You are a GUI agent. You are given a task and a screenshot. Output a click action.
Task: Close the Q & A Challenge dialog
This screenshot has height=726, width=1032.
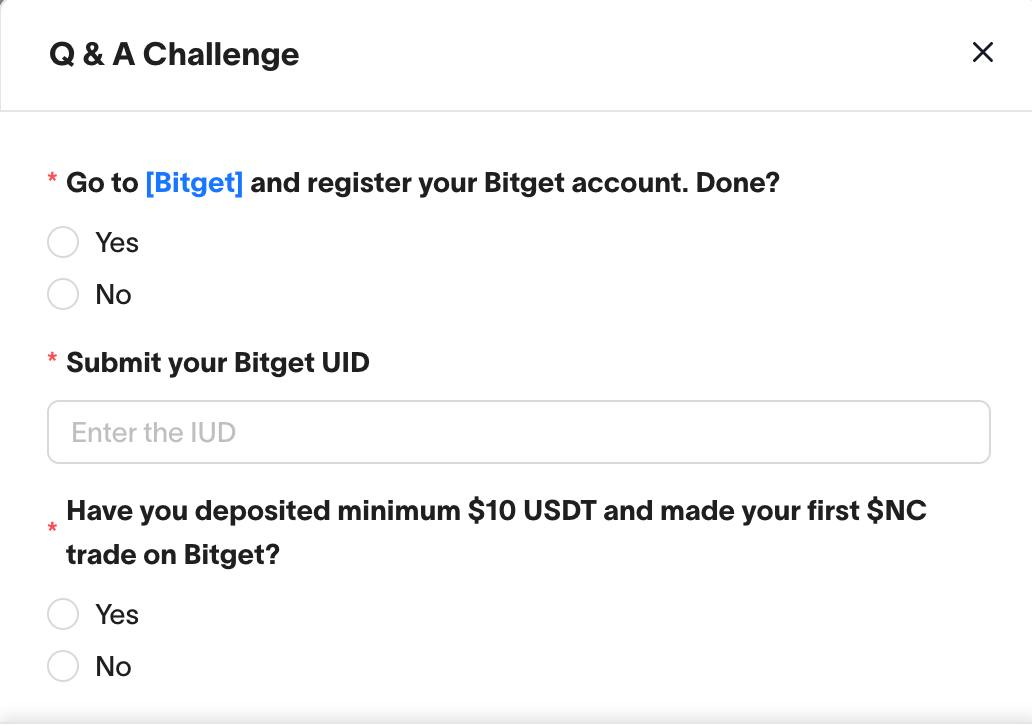coord(982,52)
